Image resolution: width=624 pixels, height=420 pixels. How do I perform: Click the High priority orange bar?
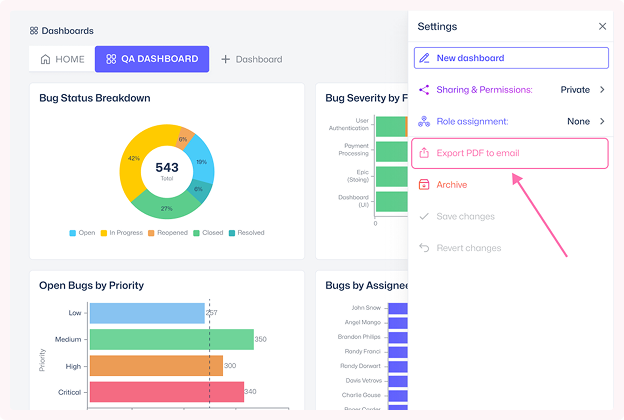(156, 365)
